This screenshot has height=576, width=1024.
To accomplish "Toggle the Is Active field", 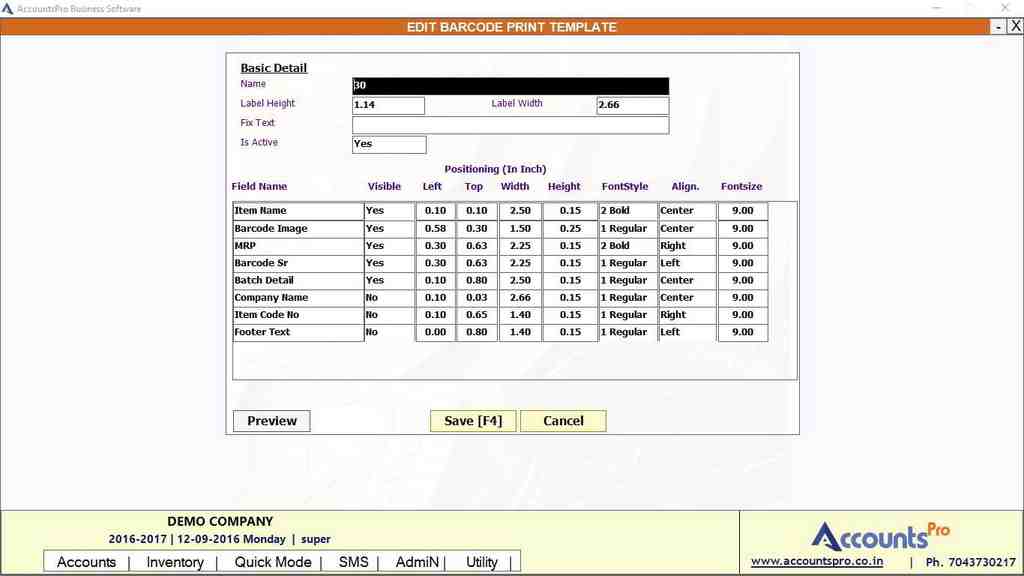I will 389,144.
